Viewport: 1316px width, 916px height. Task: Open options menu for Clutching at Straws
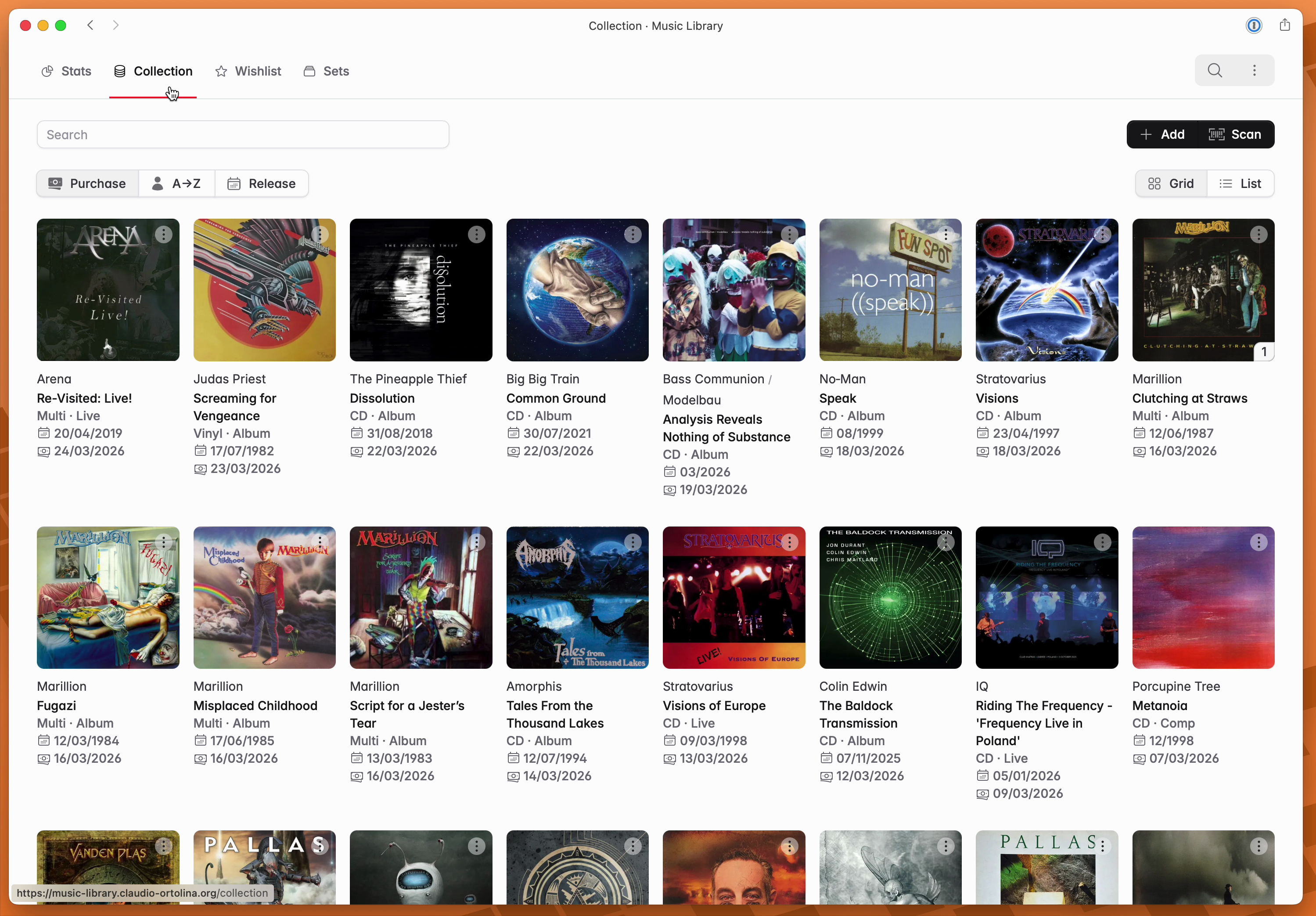1258,234
